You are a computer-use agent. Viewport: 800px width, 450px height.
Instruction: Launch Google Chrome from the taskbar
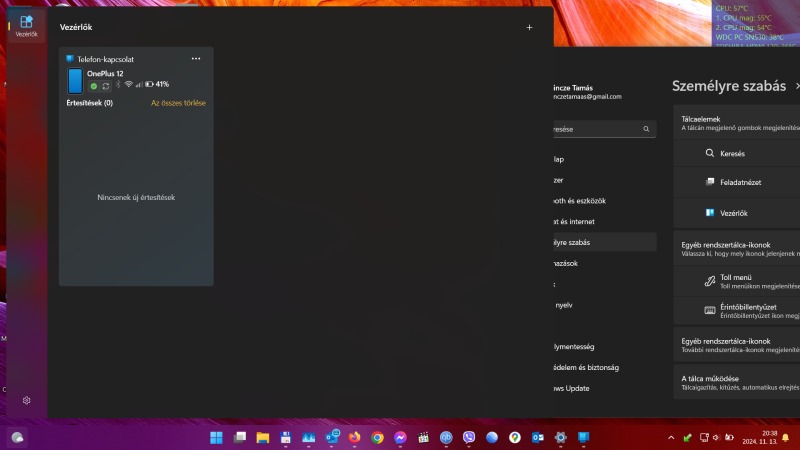(377, 437)
